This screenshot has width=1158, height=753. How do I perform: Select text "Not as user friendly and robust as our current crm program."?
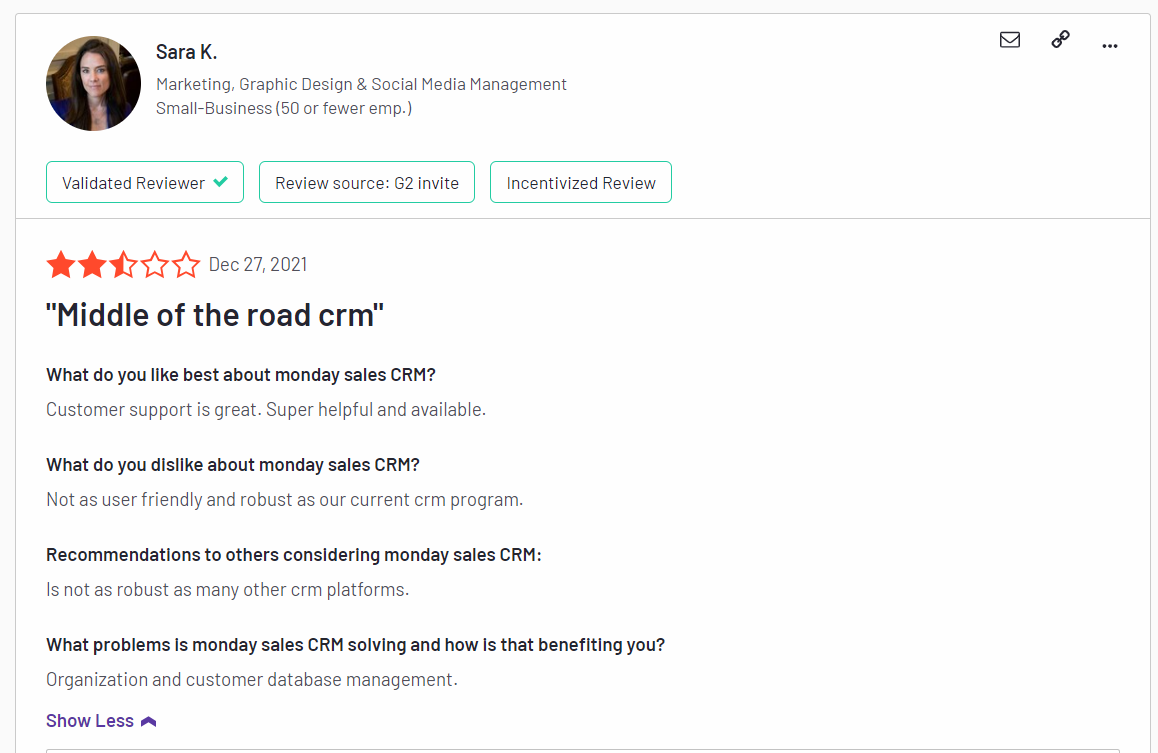point(284,500)
